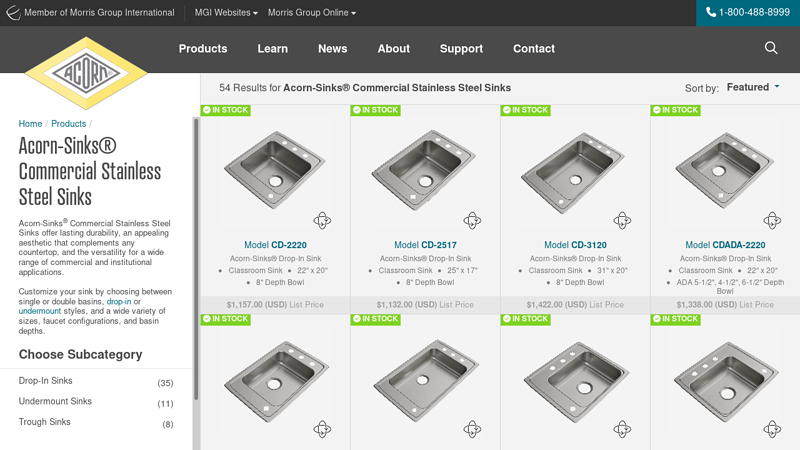The image size is (800, 450).
Task: Click the search magnifier icon
Action: coord(770,48)
